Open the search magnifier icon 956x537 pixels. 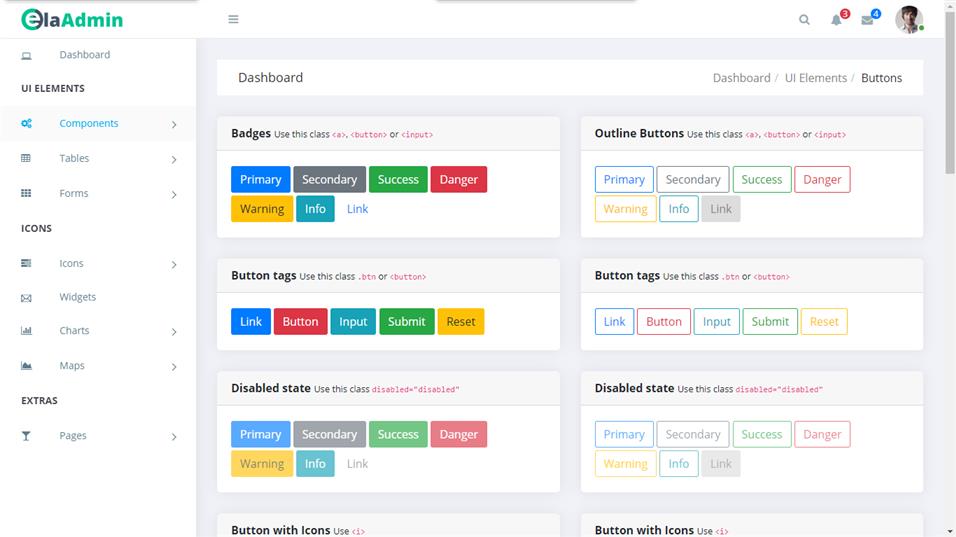coord(804,20)
